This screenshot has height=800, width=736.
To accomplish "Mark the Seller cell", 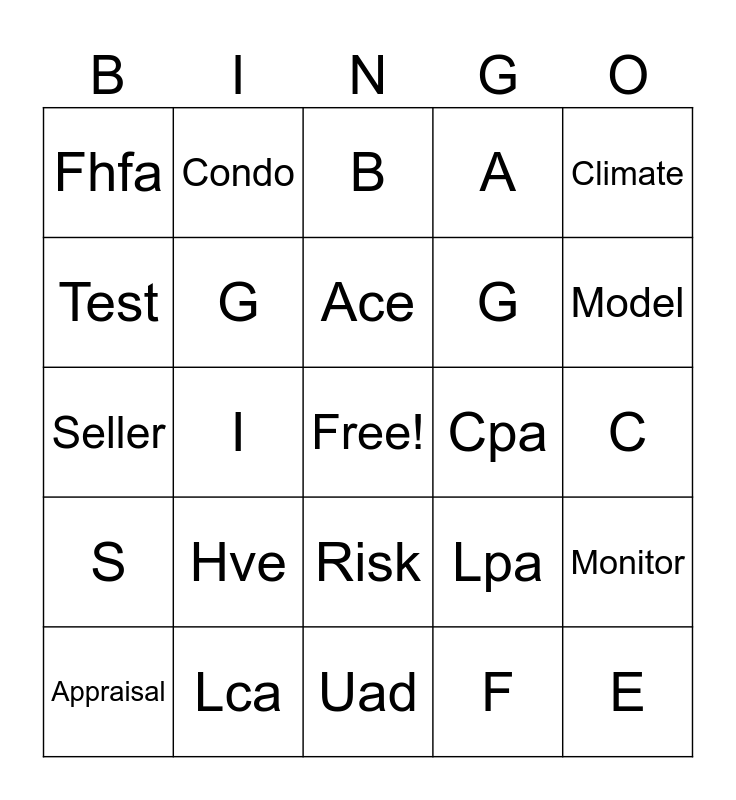I will [x=108, y=432].
